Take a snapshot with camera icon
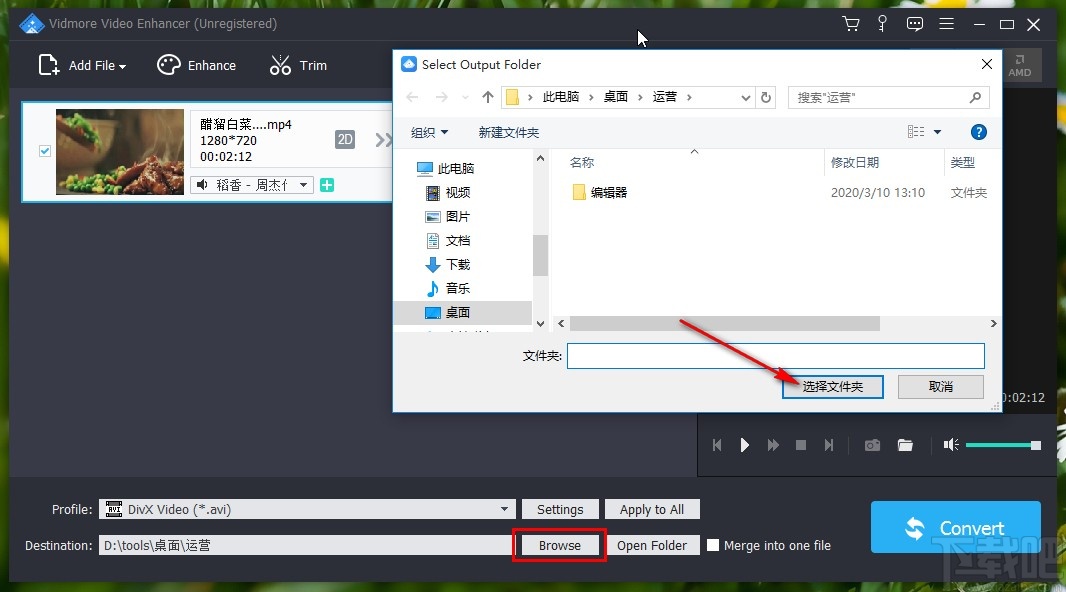1066x592 pixels. [872, 445]
